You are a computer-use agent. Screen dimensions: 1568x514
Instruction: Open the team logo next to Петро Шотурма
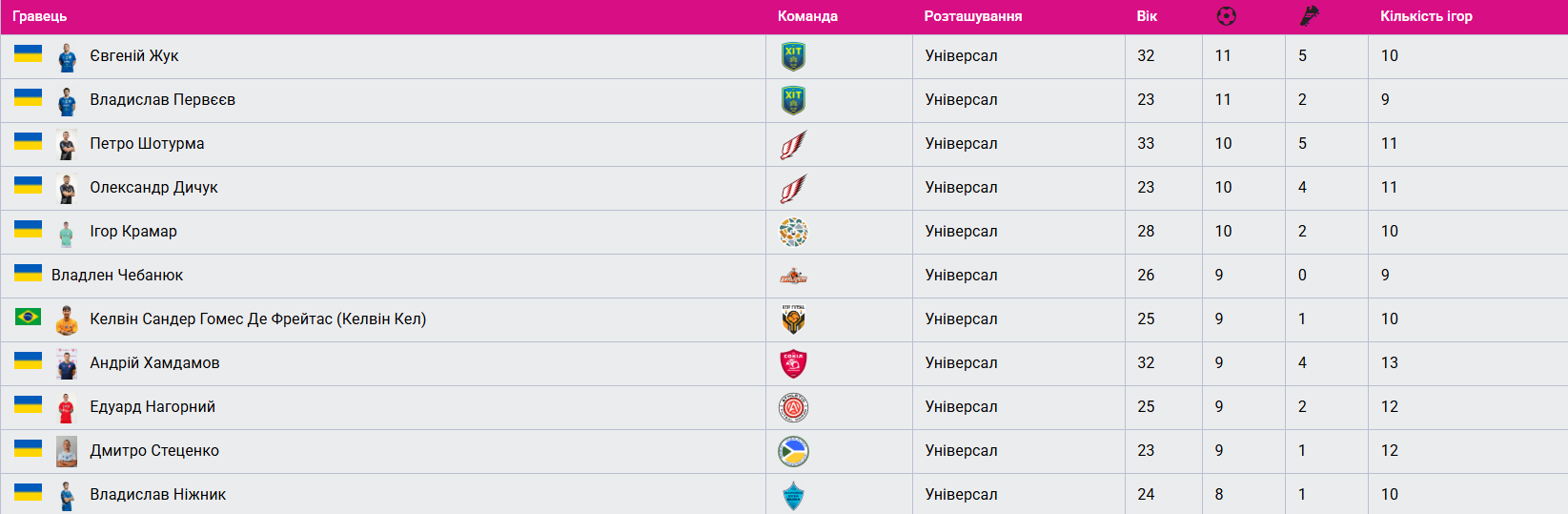pos(793,144)
